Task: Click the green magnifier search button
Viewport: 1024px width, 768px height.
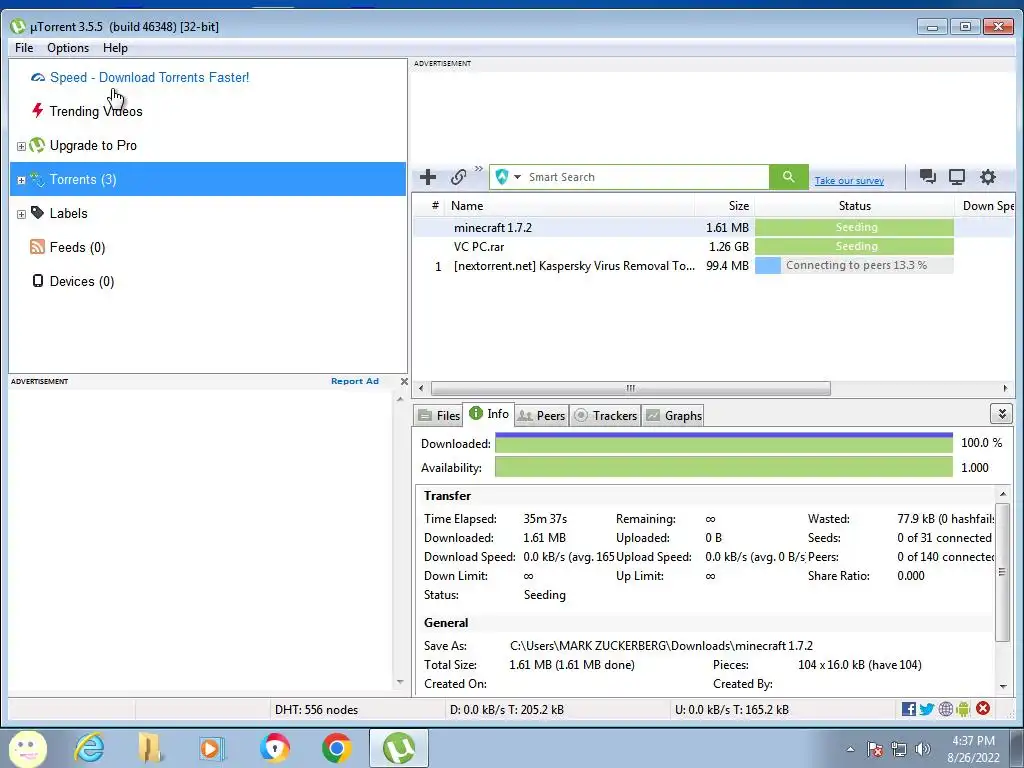Action: click(789, 177)
